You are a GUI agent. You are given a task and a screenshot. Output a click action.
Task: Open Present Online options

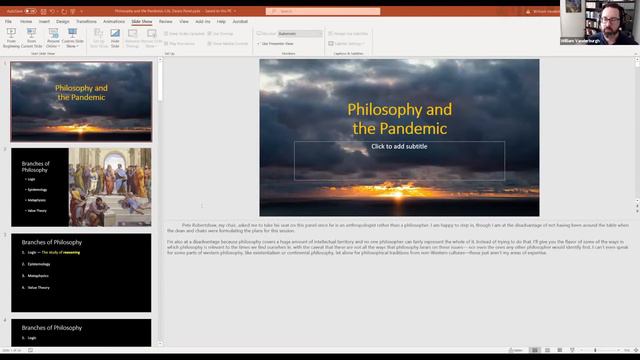[x=53, y=38]
